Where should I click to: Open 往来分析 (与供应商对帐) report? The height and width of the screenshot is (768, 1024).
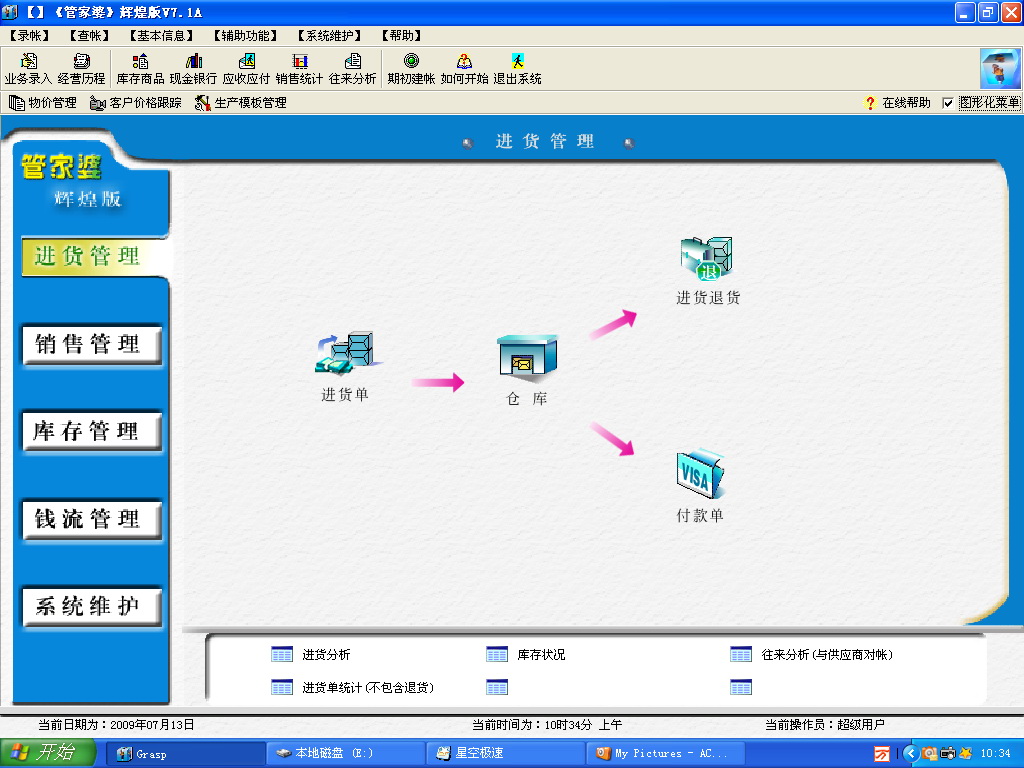coord(826,655)
